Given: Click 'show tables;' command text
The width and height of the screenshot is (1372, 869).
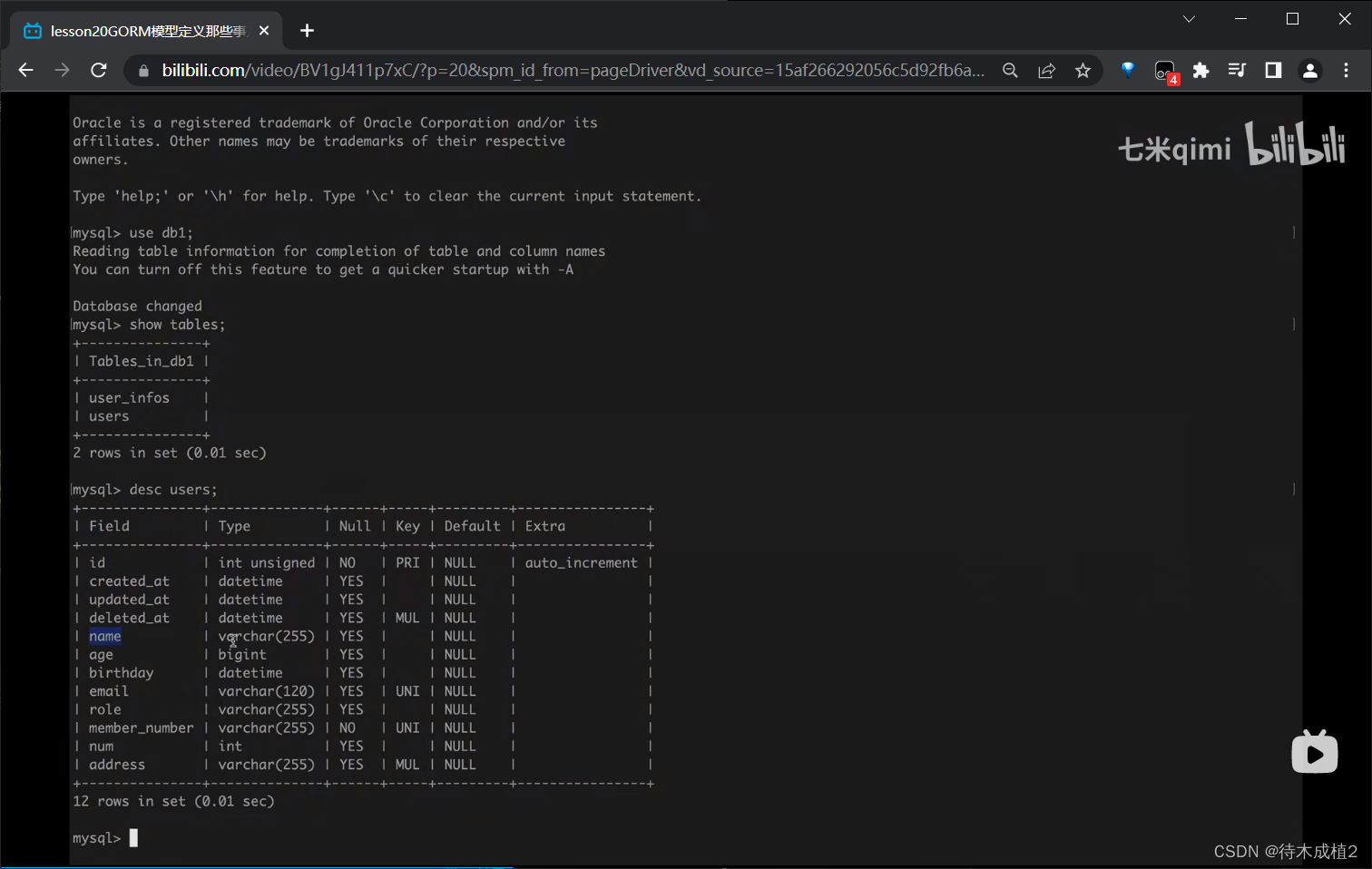Looking at the screenshot, I should click(177, 324).
